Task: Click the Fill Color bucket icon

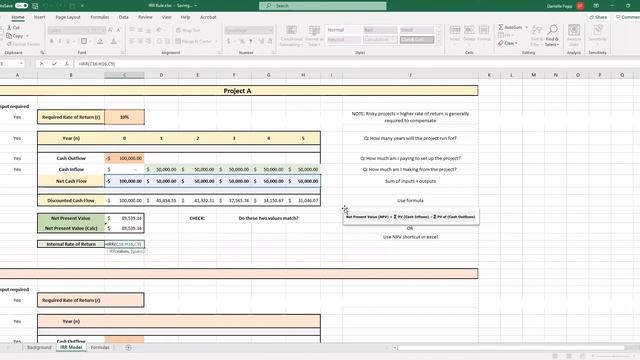Action: point(100,41)
